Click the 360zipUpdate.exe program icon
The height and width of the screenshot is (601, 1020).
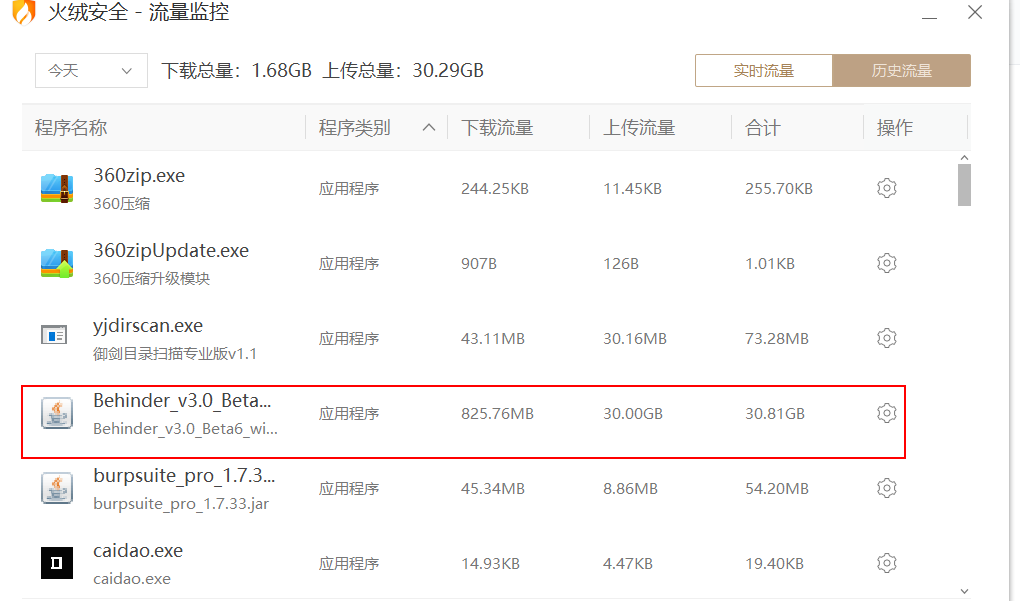57,263
